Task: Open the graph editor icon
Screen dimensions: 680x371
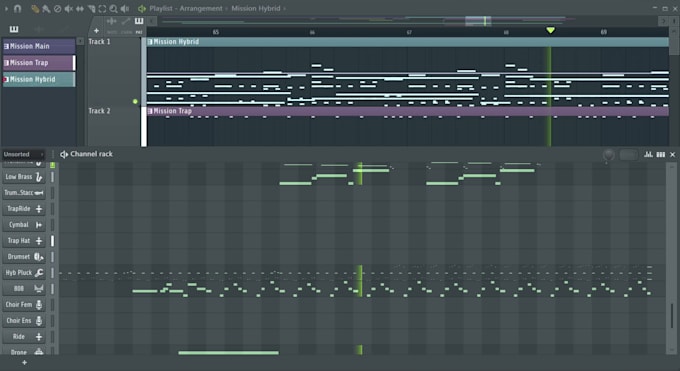Action: (x=648, y=154)
